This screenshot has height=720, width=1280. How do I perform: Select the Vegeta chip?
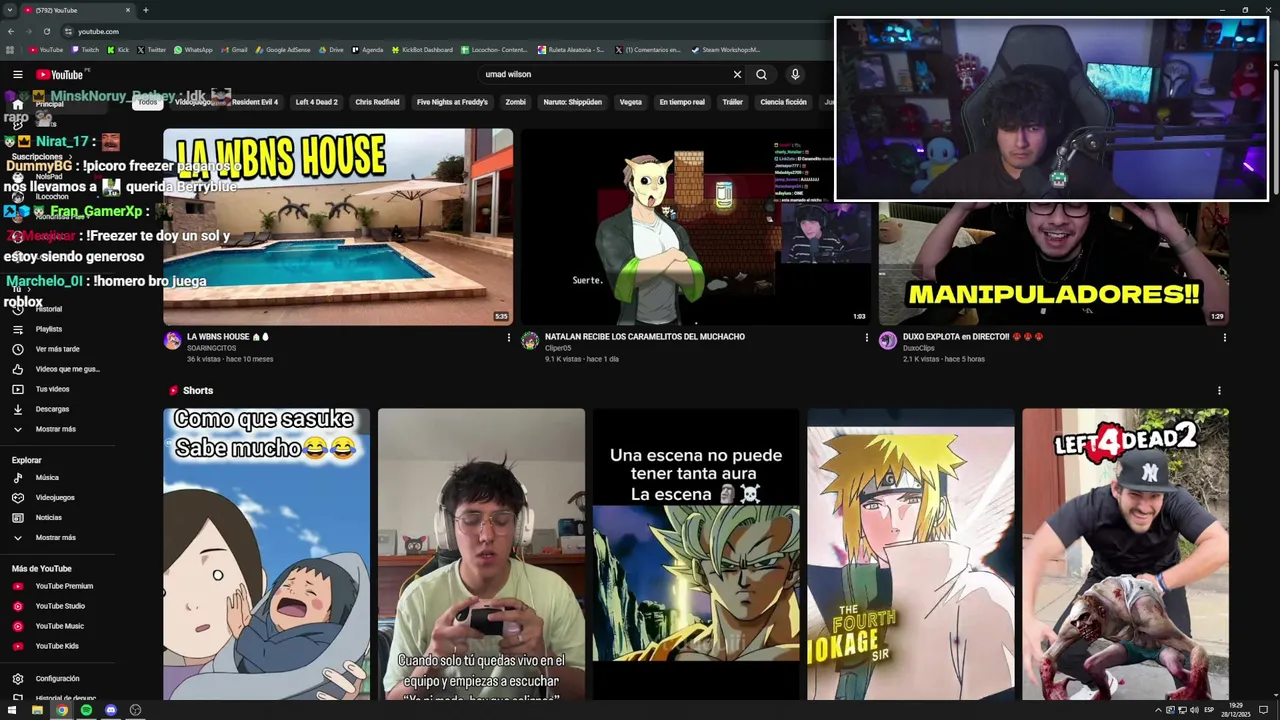click(x=630, y=102)
